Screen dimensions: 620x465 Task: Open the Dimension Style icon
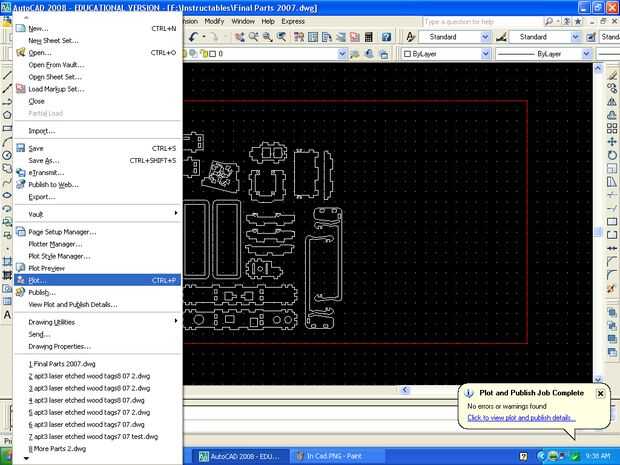[x=501, y=37]
